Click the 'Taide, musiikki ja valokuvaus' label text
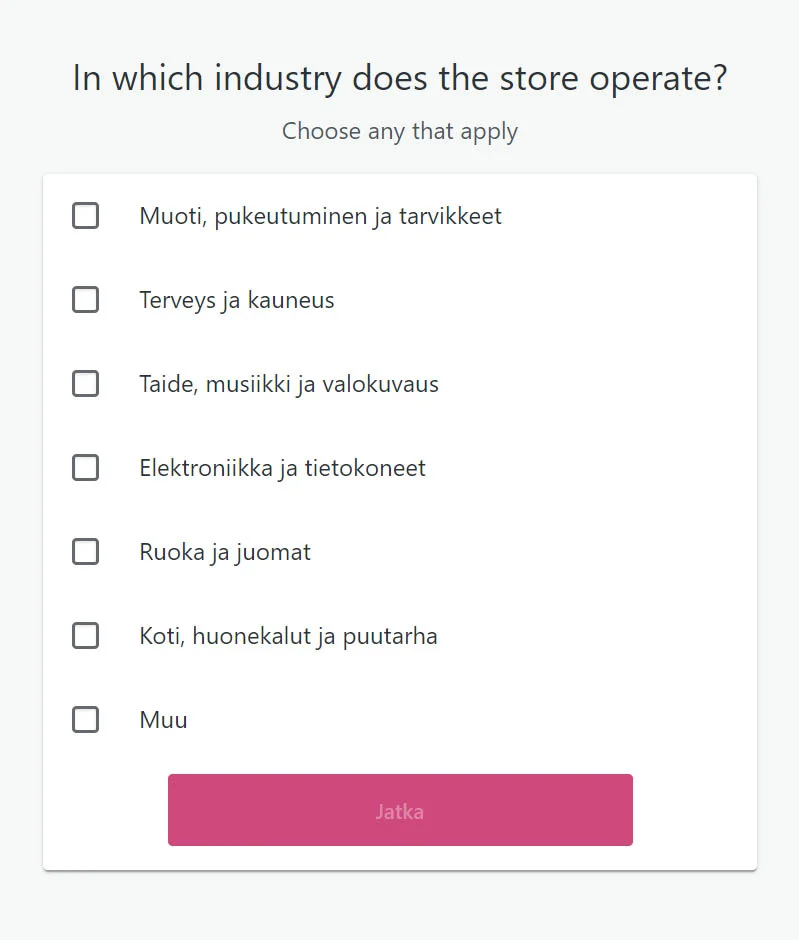Image resolution: width=799 pixels, height=940 pixels. pos(289,384)
